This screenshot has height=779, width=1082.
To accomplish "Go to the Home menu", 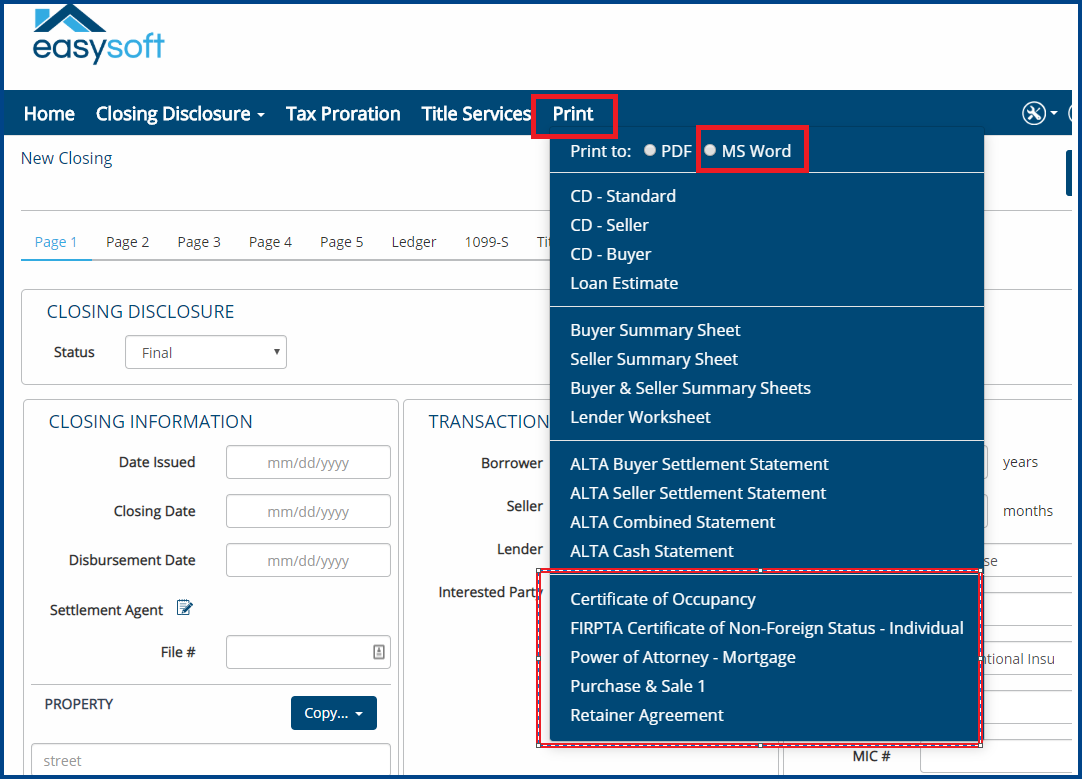I will (49, 114).
